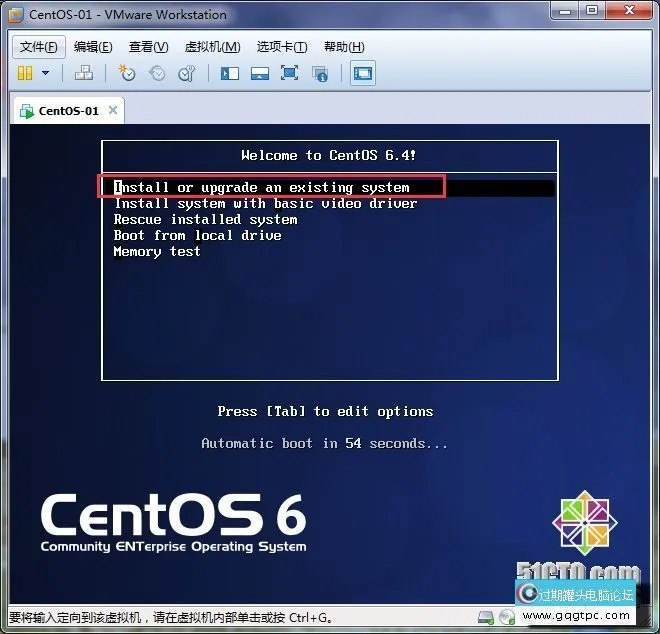This screenshot has width=660, height=634.
Task: Open the 虚拟机(M) menu
Action: click(x=212, y=47)
